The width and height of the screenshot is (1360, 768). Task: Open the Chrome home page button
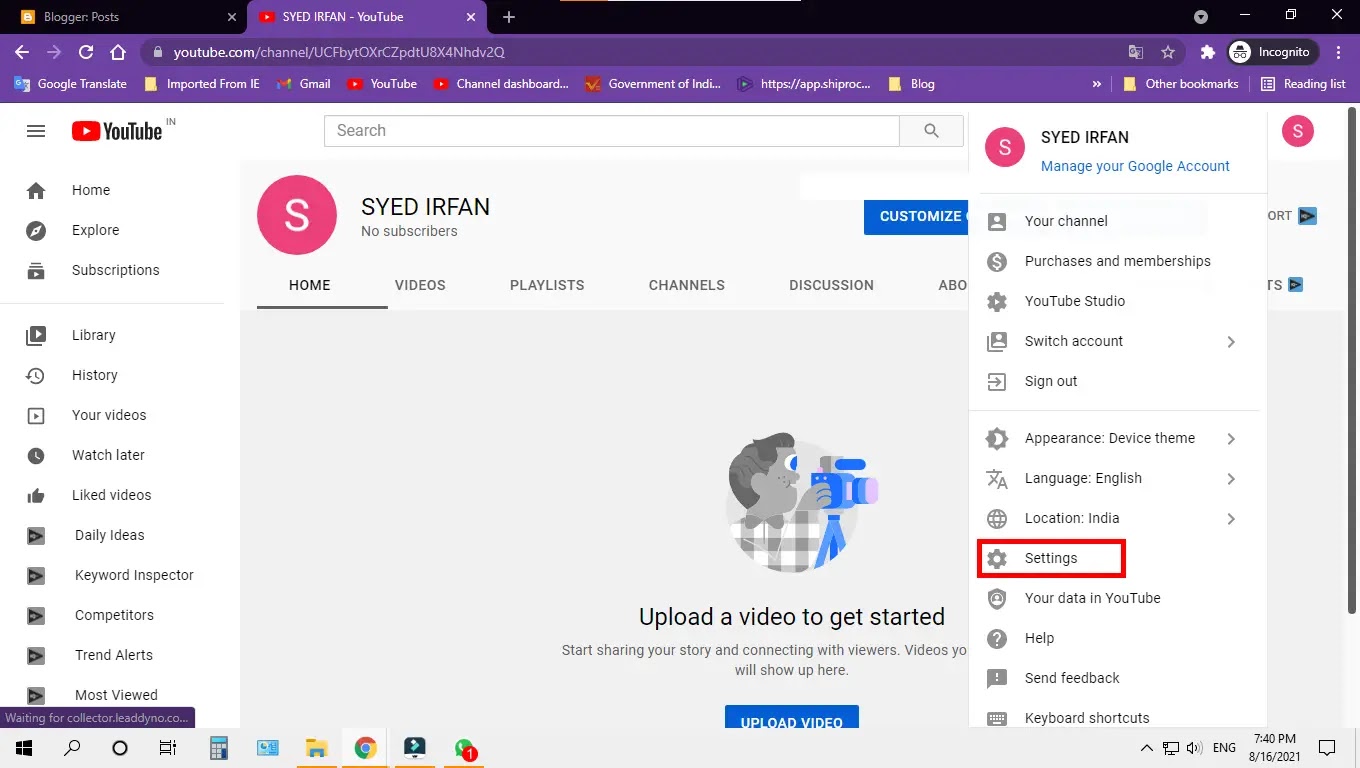point(118,52)
